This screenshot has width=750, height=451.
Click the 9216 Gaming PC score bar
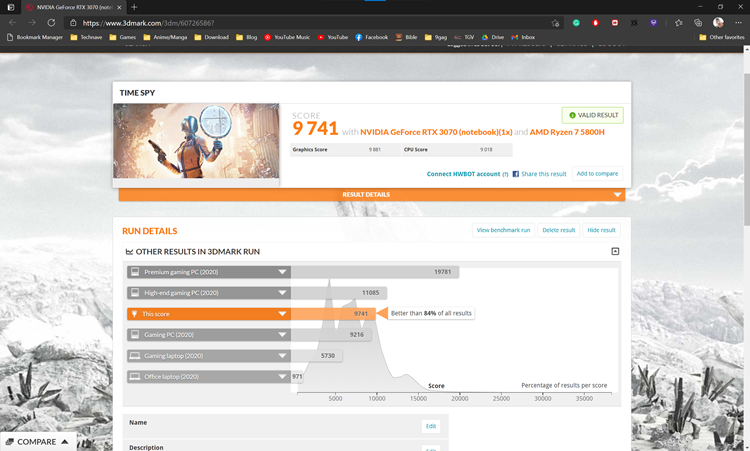click(331, 335)
